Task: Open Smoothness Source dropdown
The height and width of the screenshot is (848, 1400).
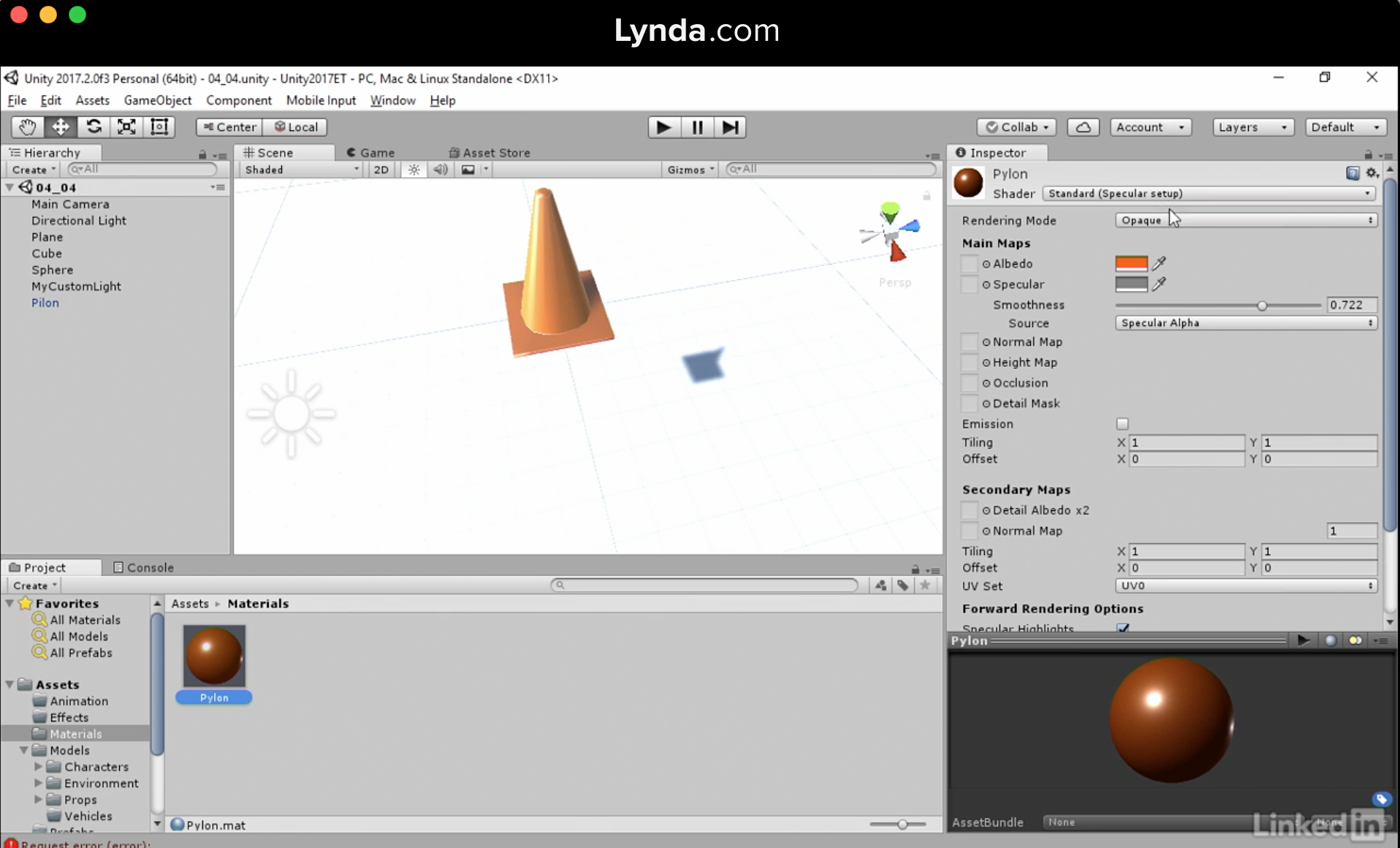Action: click(x=1246, y=323)
